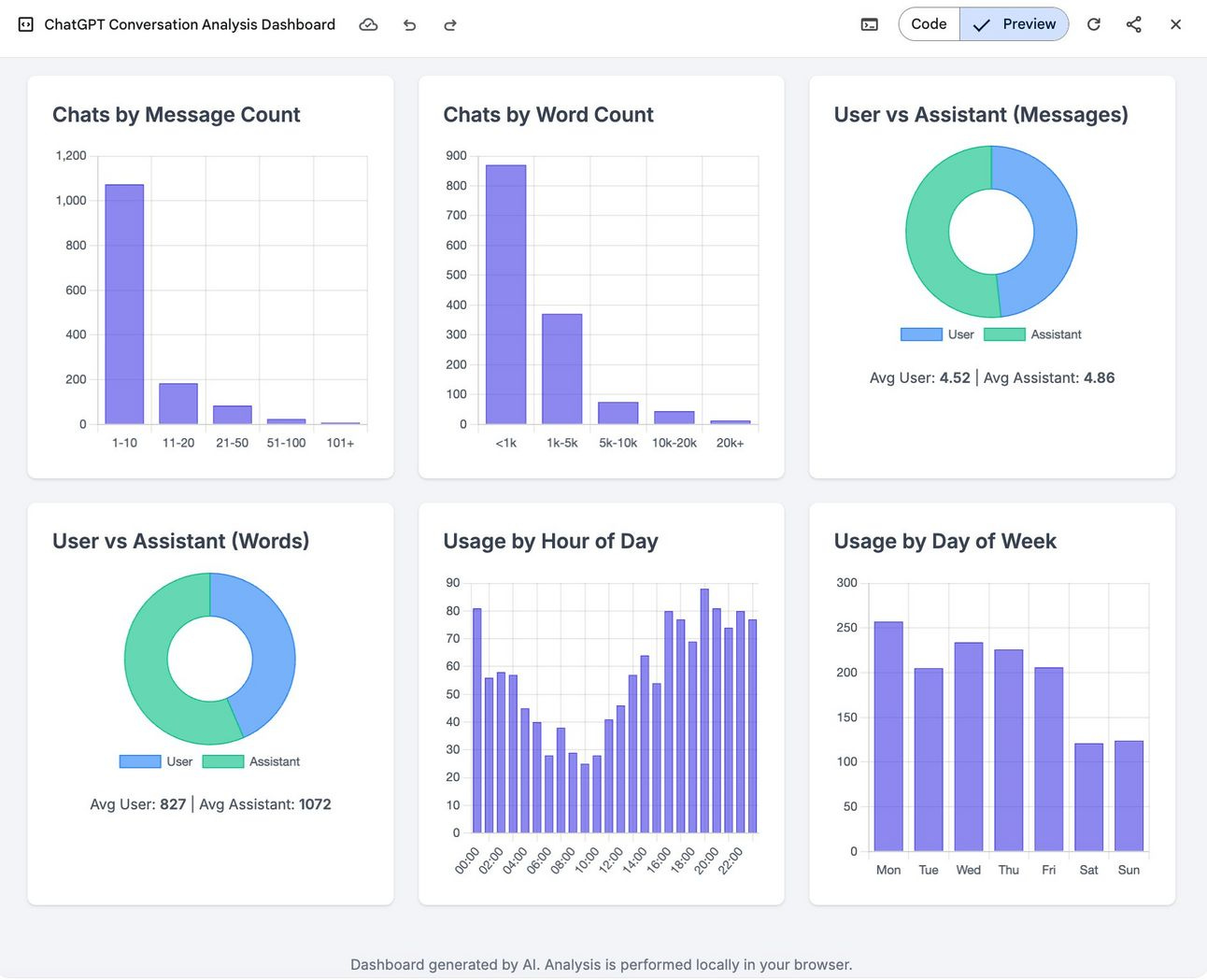This screenshot has height=980, width=1207.
Task: Toggle Assistant legend in Words chart
Action: click(251, 761)
